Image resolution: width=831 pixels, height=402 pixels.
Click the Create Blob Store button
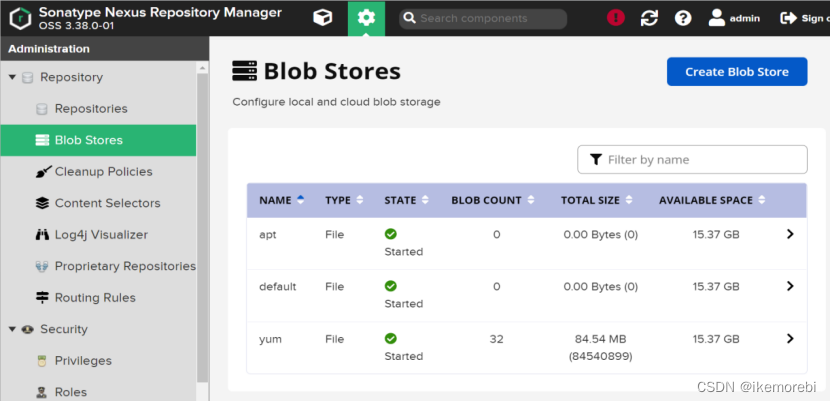click(737, 72)
